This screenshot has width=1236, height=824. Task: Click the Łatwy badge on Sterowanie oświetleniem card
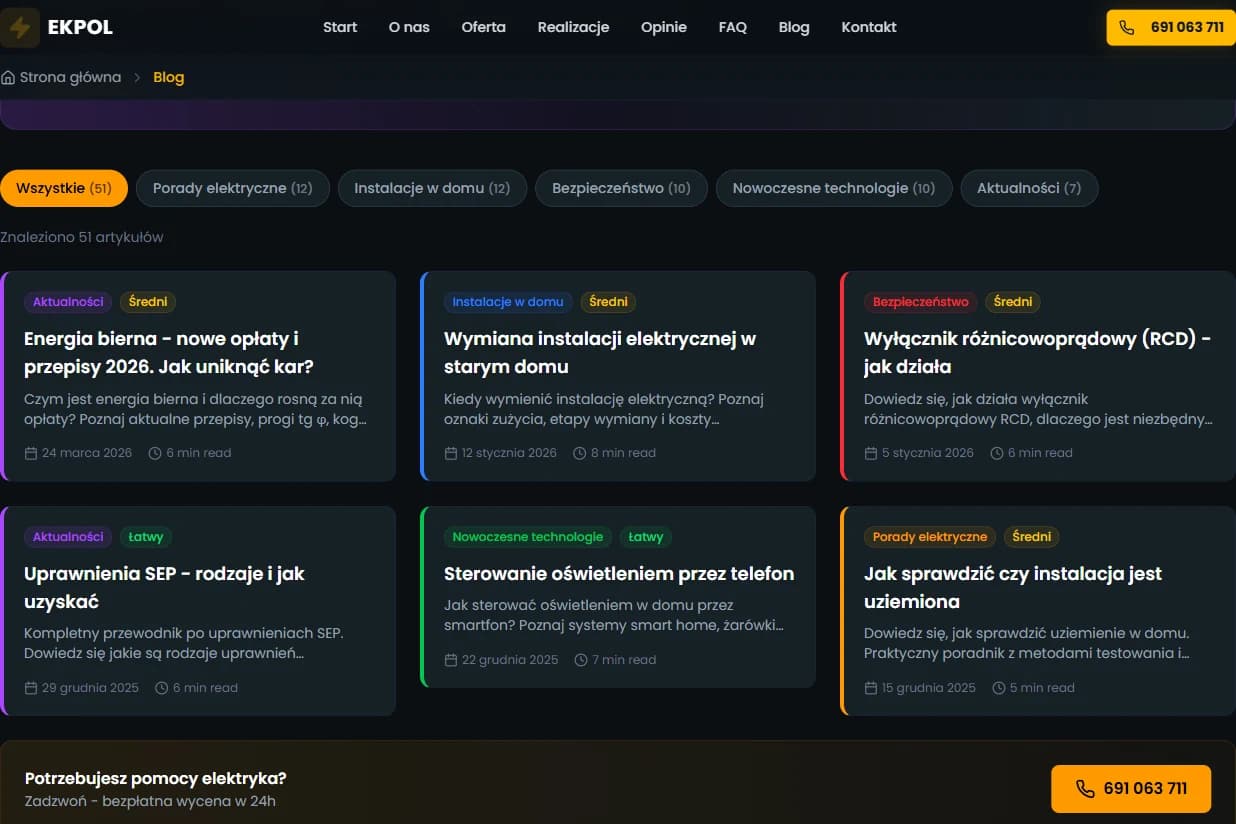click(x=646, y=537)
